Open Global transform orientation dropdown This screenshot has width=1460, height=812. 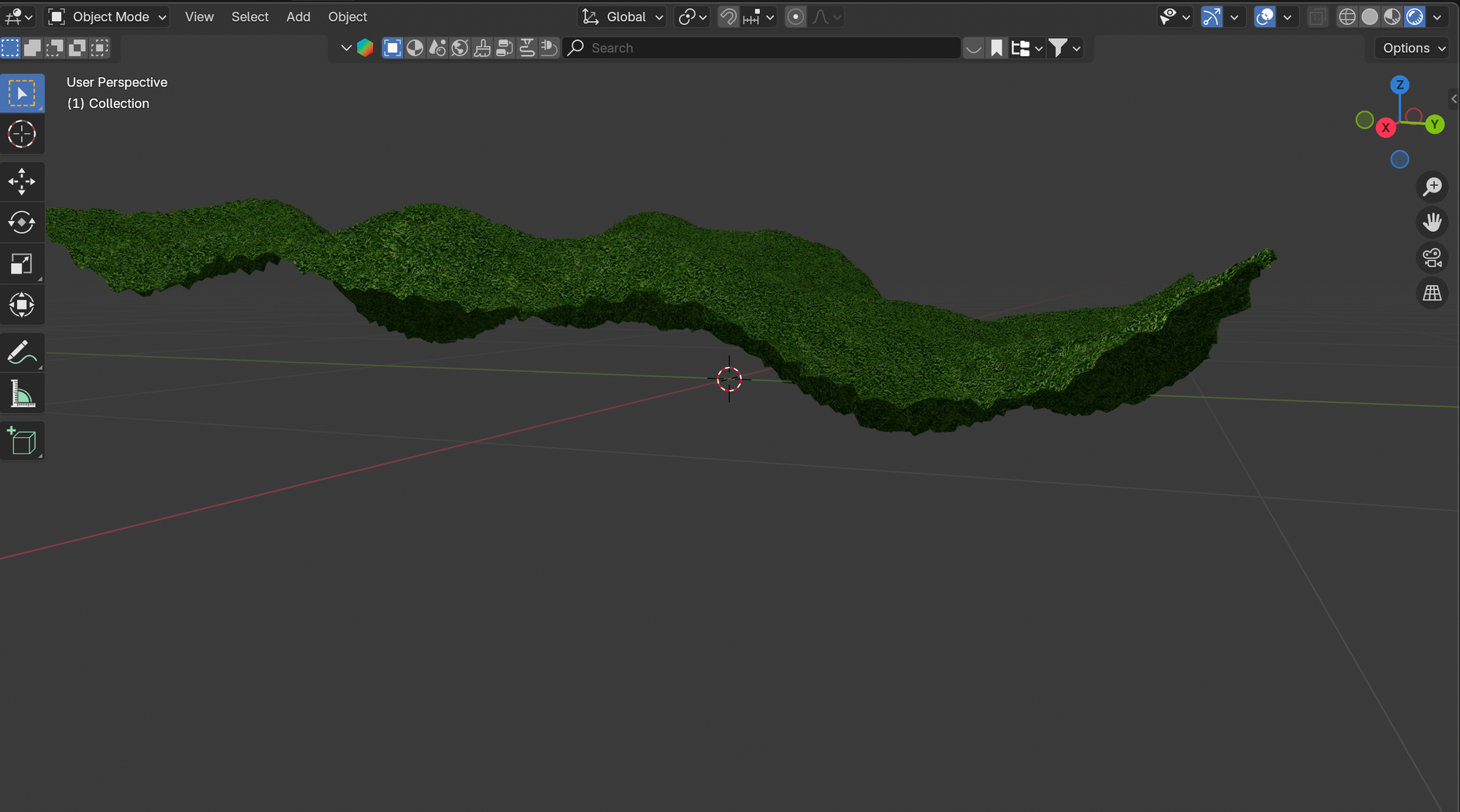(x=623, y=17)
